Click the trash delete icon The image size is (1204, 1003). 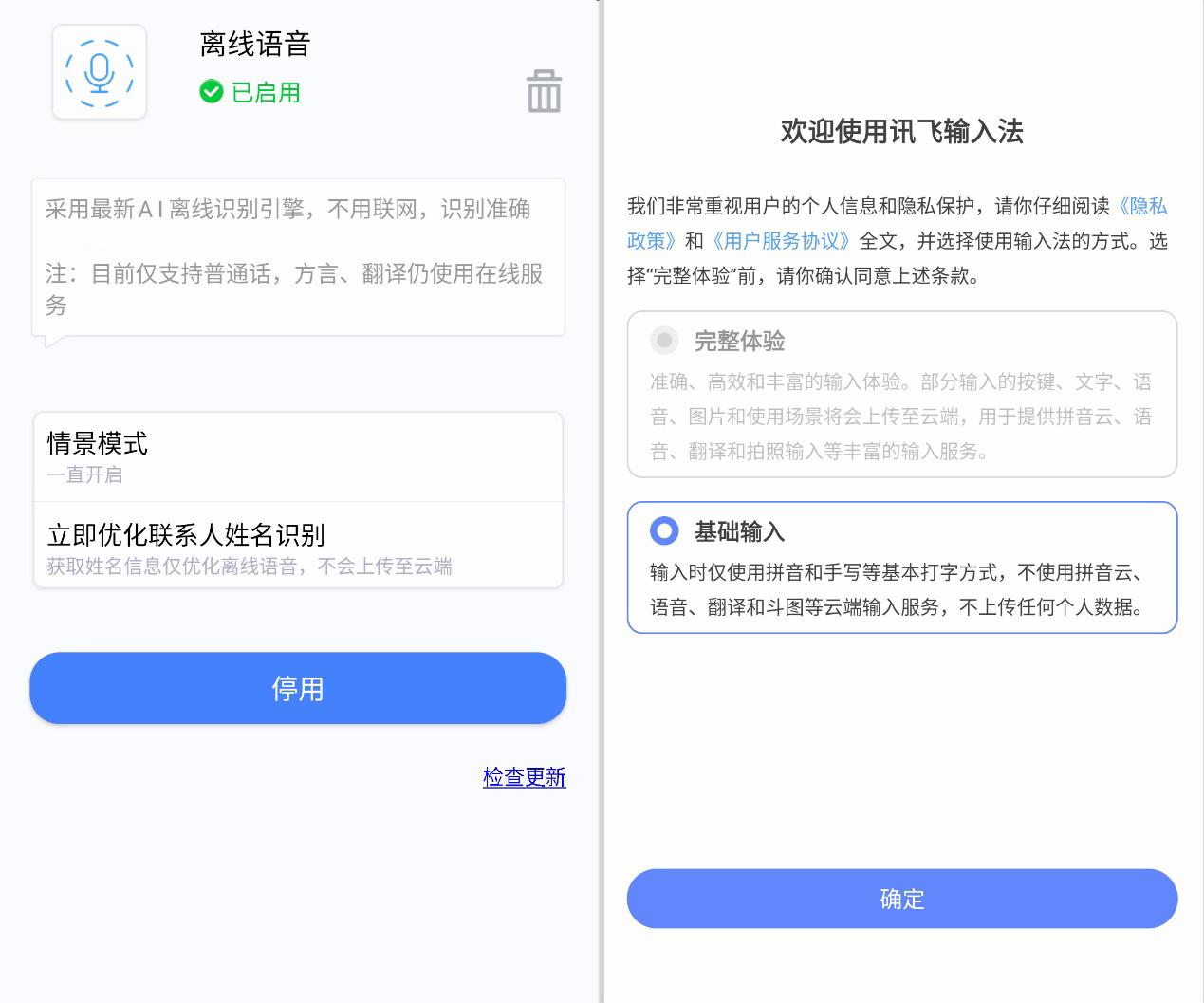coord(543,92)
